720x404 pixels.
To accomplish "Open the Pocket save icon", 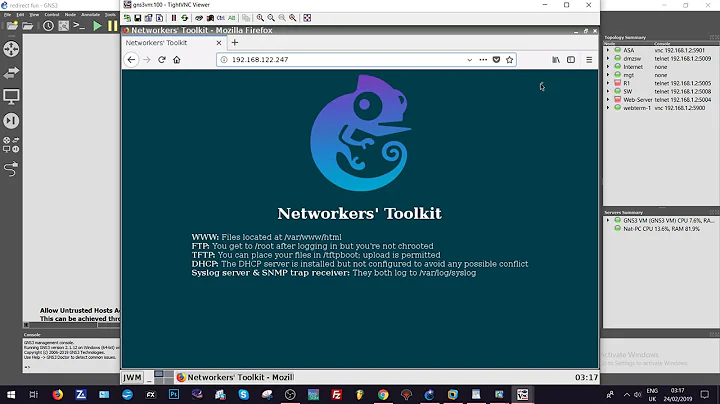I will click(496, 60).
